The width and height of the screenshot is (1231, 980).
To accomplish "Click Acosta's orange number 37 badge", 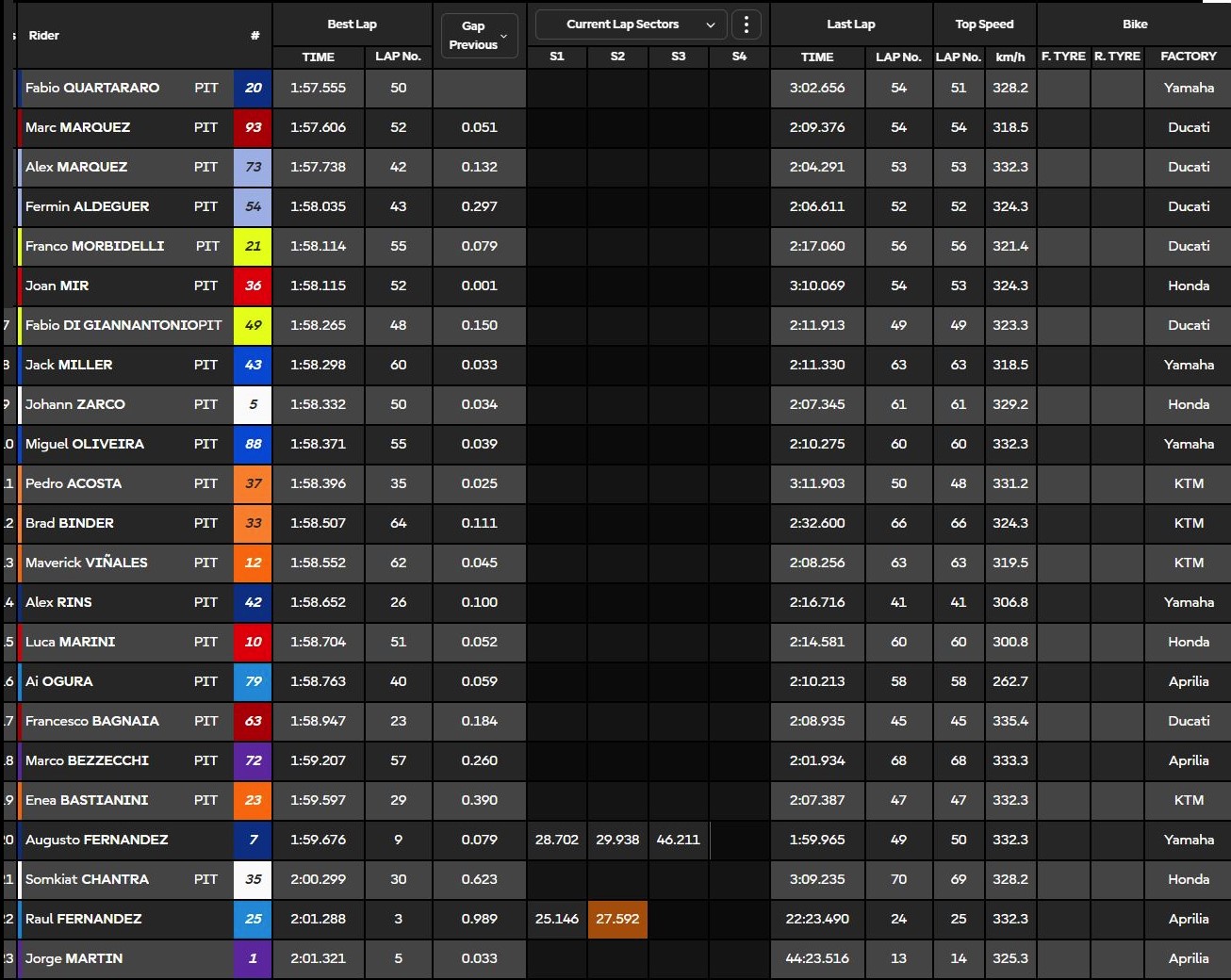I will [253, 483].
